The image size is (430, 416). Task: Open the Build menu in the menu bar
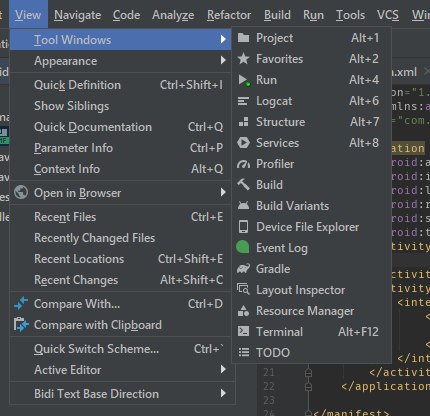pyautogui.click(x=277, y=15)
